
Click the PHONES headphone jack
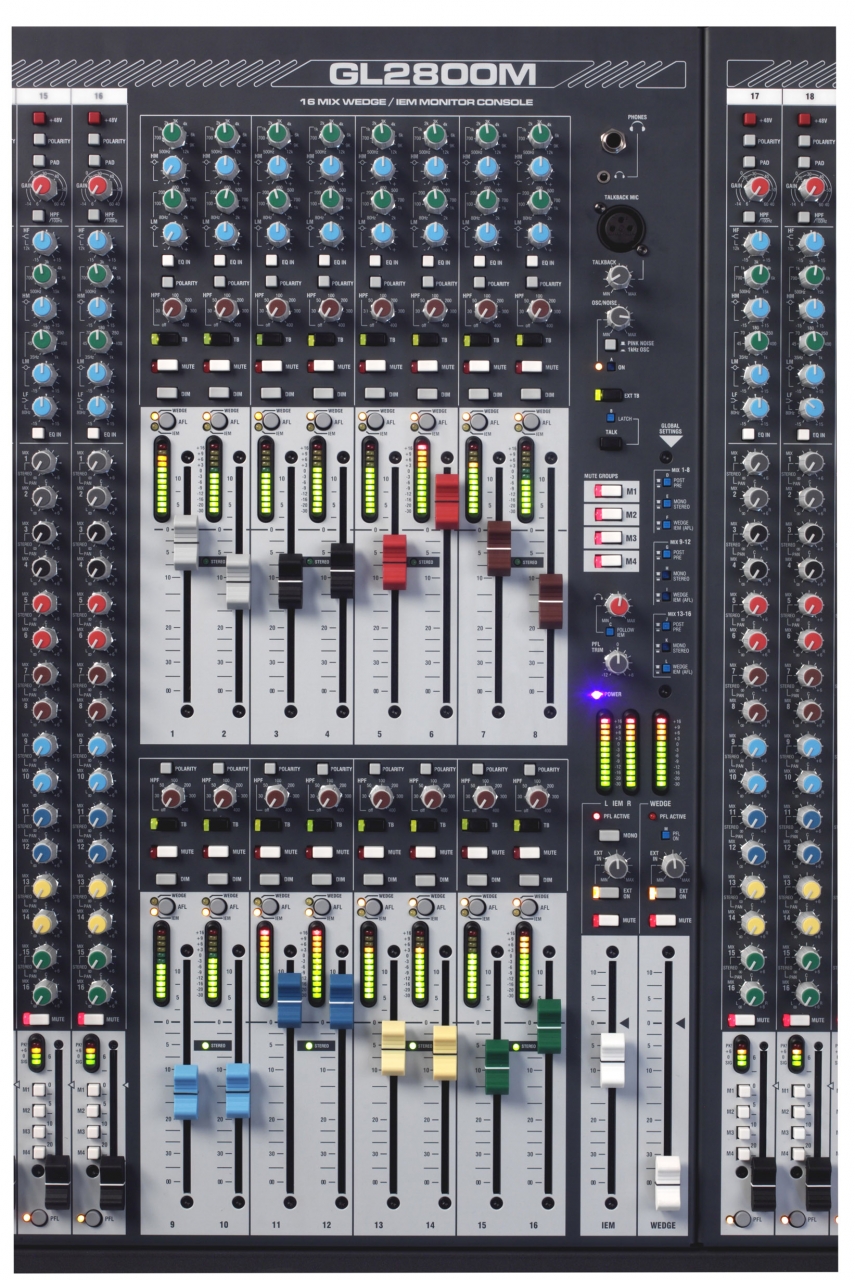613,142
